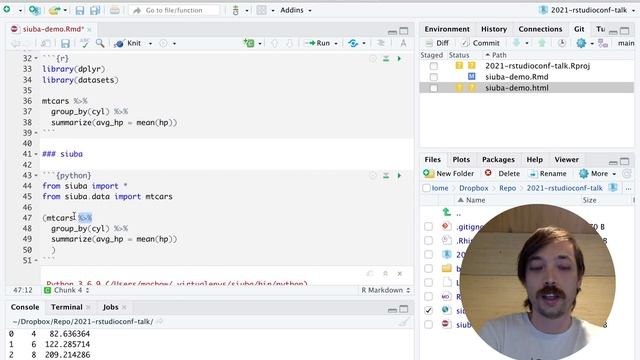
Task: Open the Addins dropdown
Action: [296, 10]
